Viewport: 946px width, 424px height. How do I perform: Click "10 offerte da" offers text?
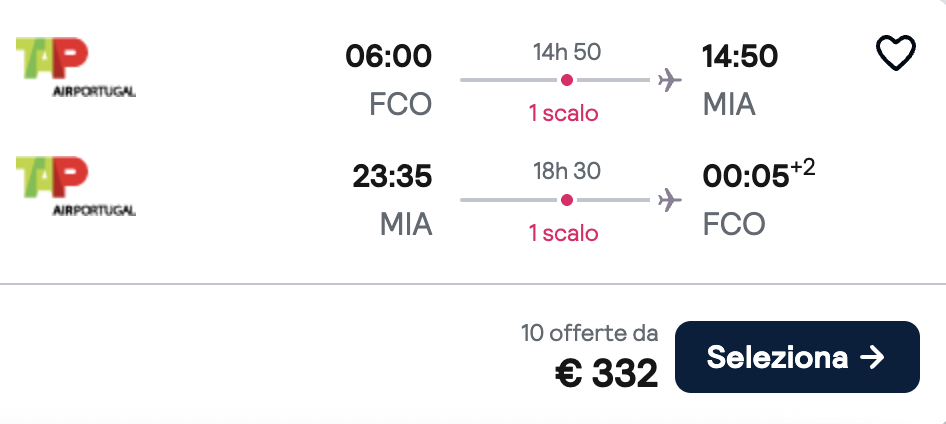pos(590,333)
